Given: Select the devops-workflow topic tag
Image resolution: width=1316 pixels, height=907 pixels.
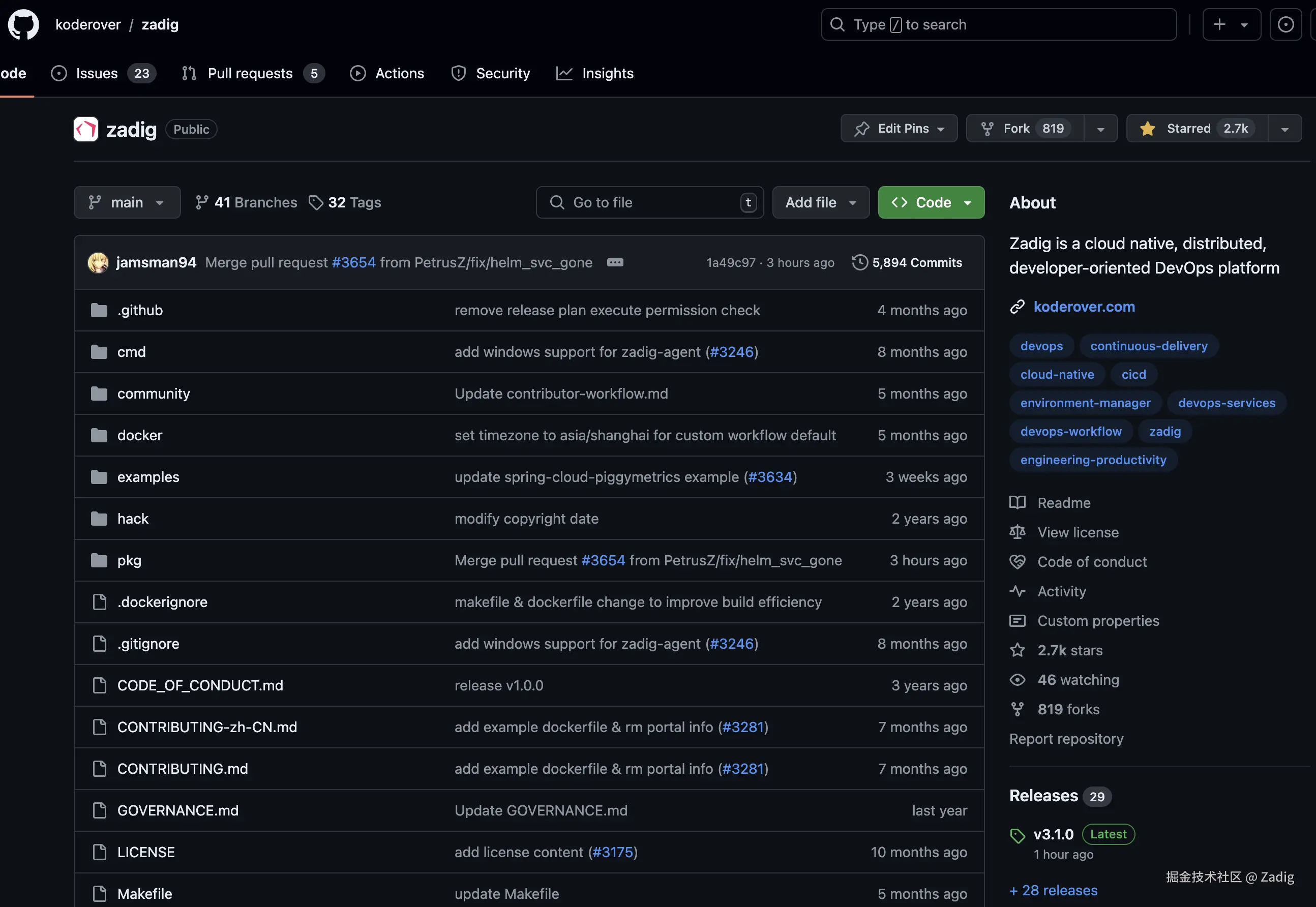Looking at the screenshot, I should pos(1070,431).
